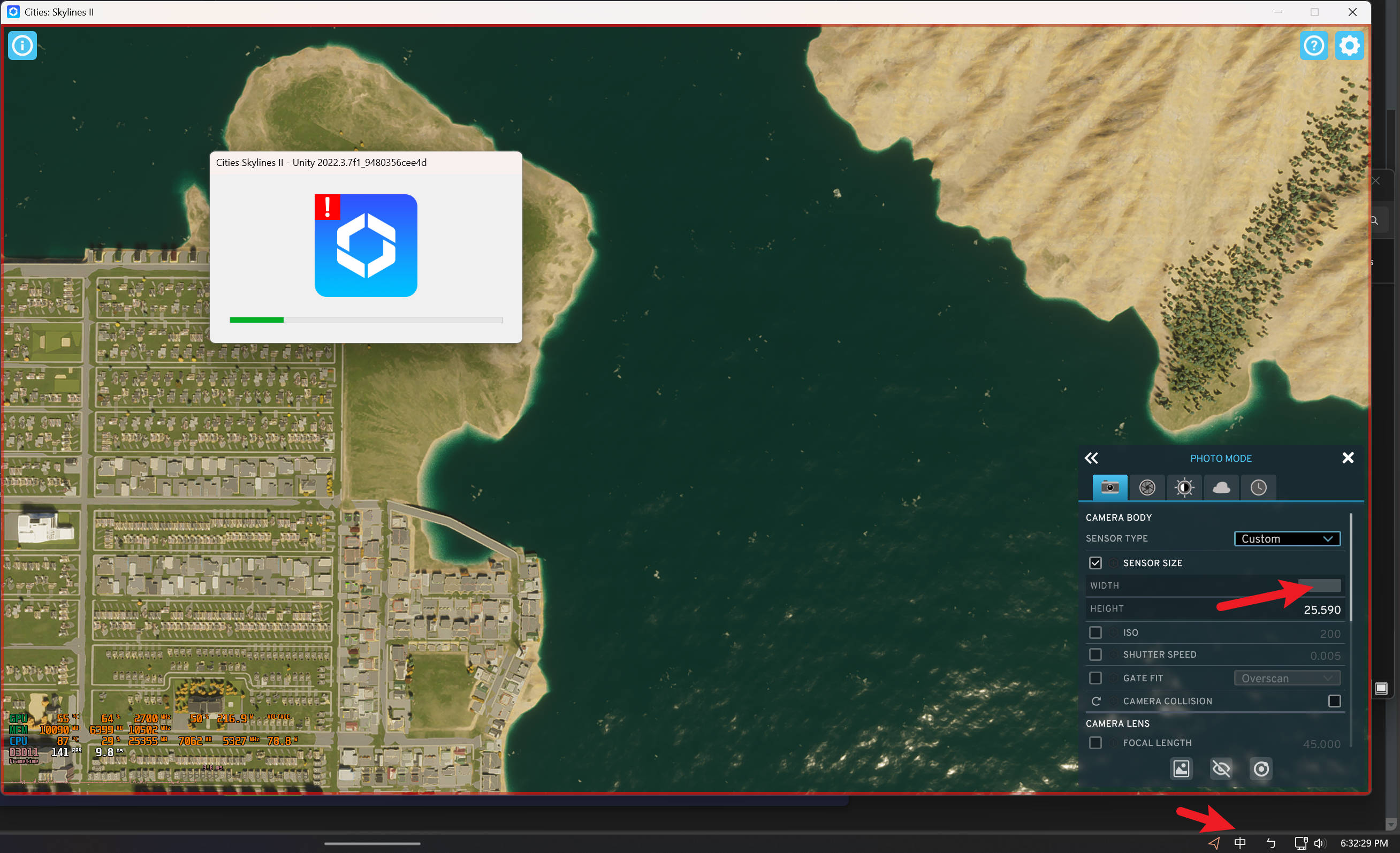This screenshot has height=853, width=1400.
Task: Open the time of day clock tab
Action: 1259,487
